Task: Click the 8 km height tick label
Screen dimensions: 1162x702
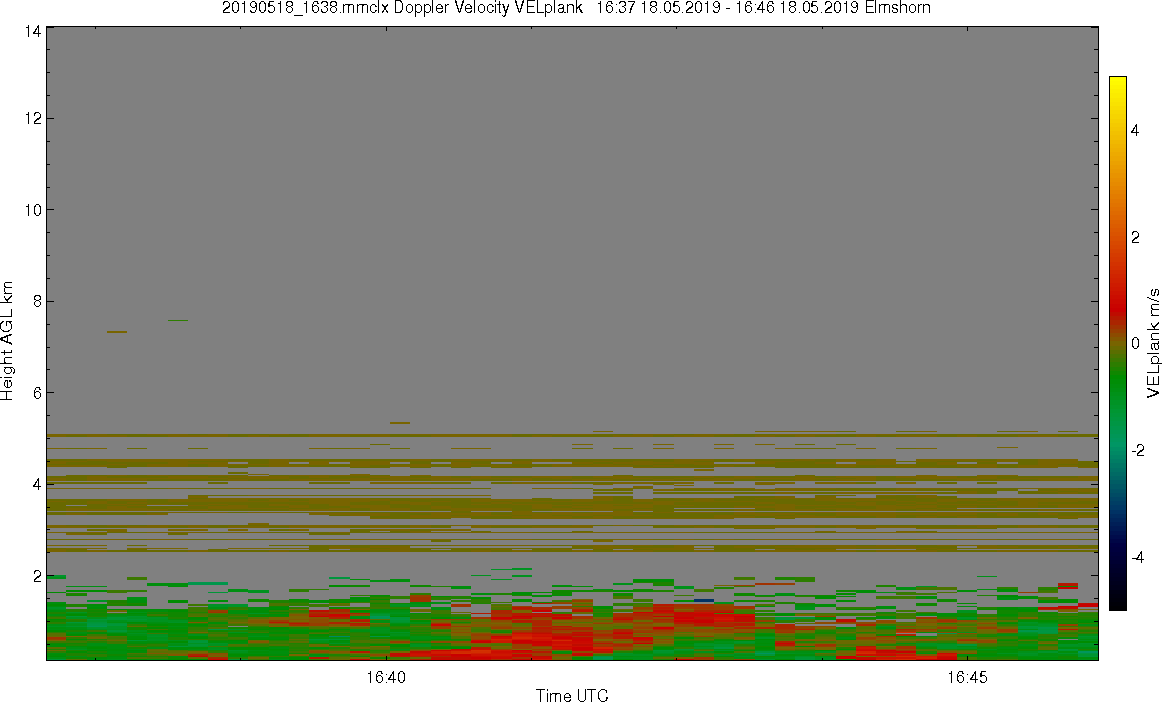Action: (36, 301)
